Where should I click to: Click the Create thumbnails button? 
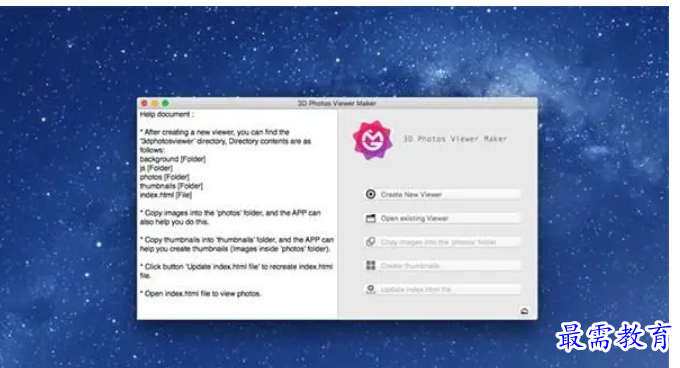click(442, 266)
